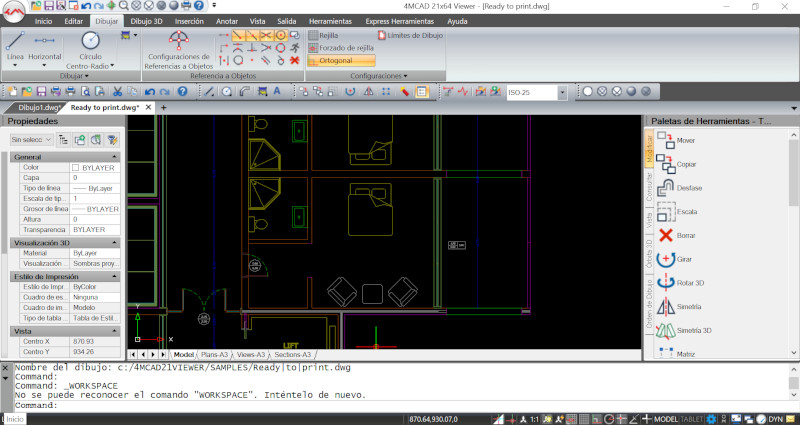
Task: Collapse the Vista properties section
Action: click(115, 331)
